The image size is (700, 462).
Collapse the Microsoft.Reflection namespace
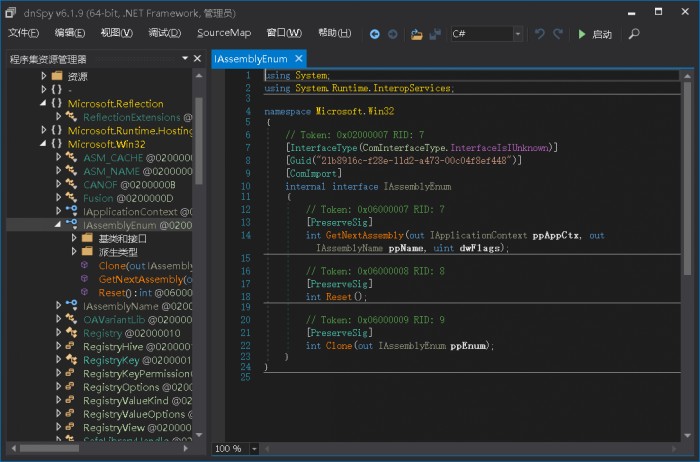[43, 103]
